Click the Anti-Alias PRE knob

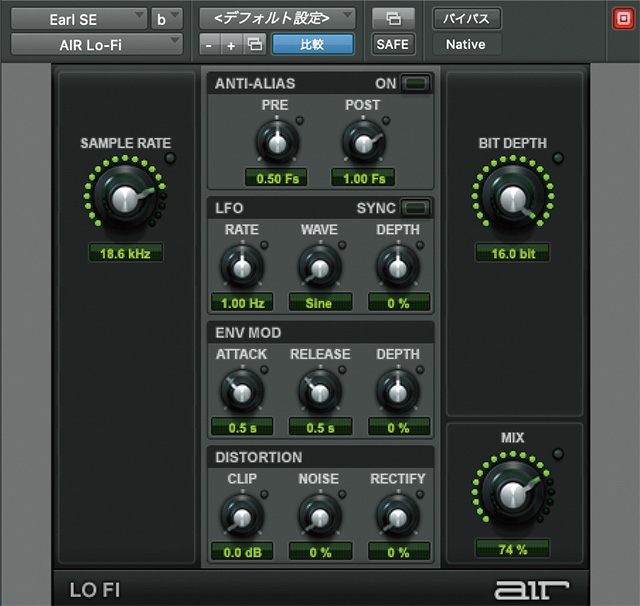[278, 142]
